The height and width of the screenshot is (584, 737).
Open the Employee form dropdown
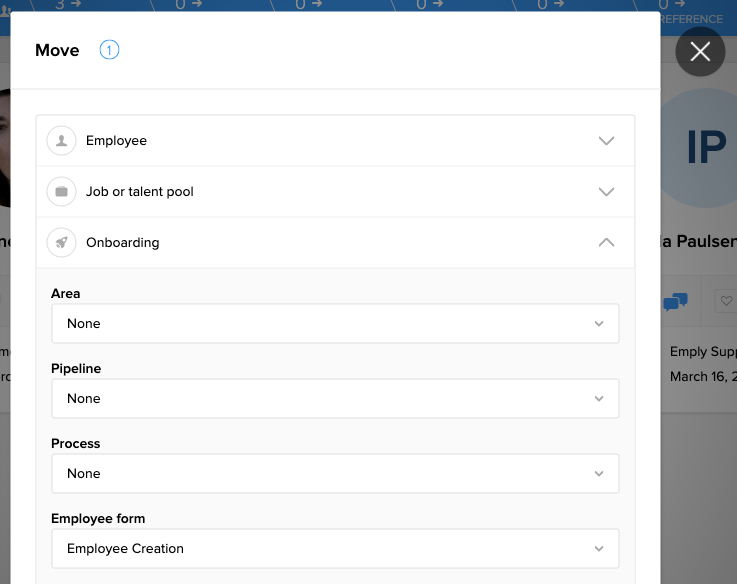pos(335,549)
